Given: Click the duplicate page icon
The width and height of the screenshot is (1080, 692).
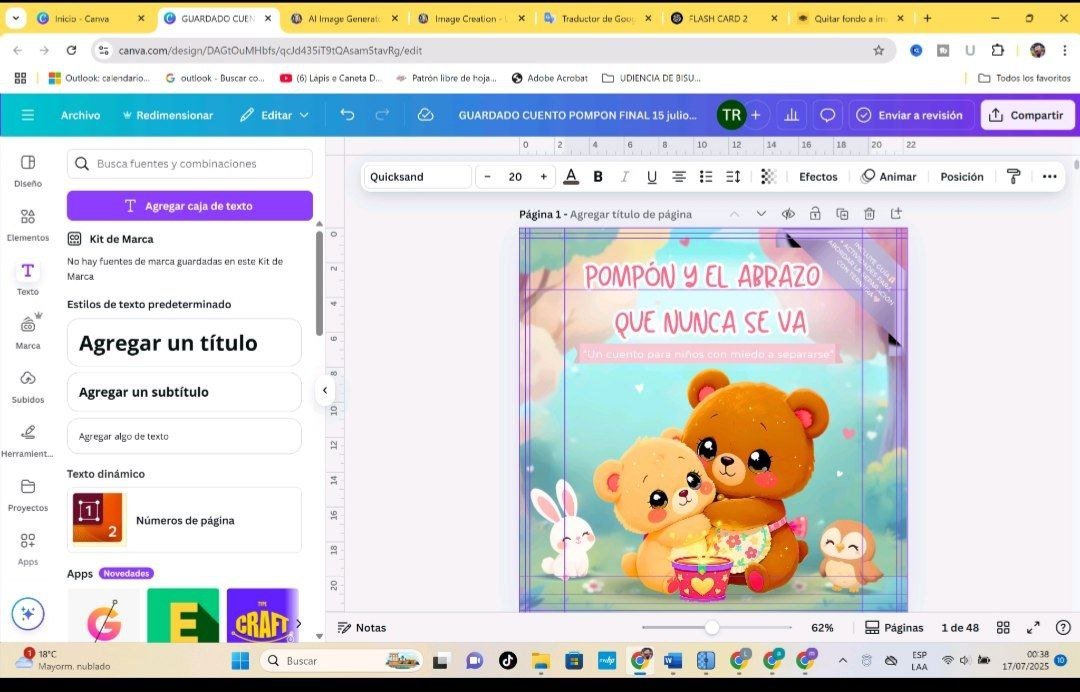Looking at the screenshot, I should point(843,213).
